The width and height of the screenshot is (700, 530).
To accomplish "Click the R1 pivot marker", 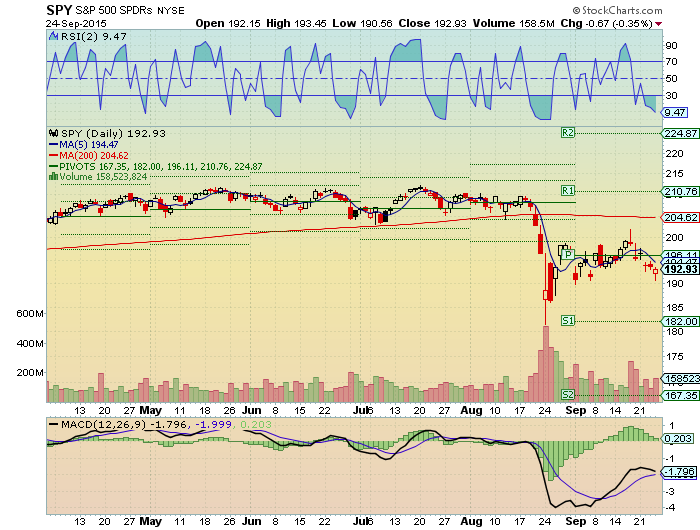I will (568, 191).
